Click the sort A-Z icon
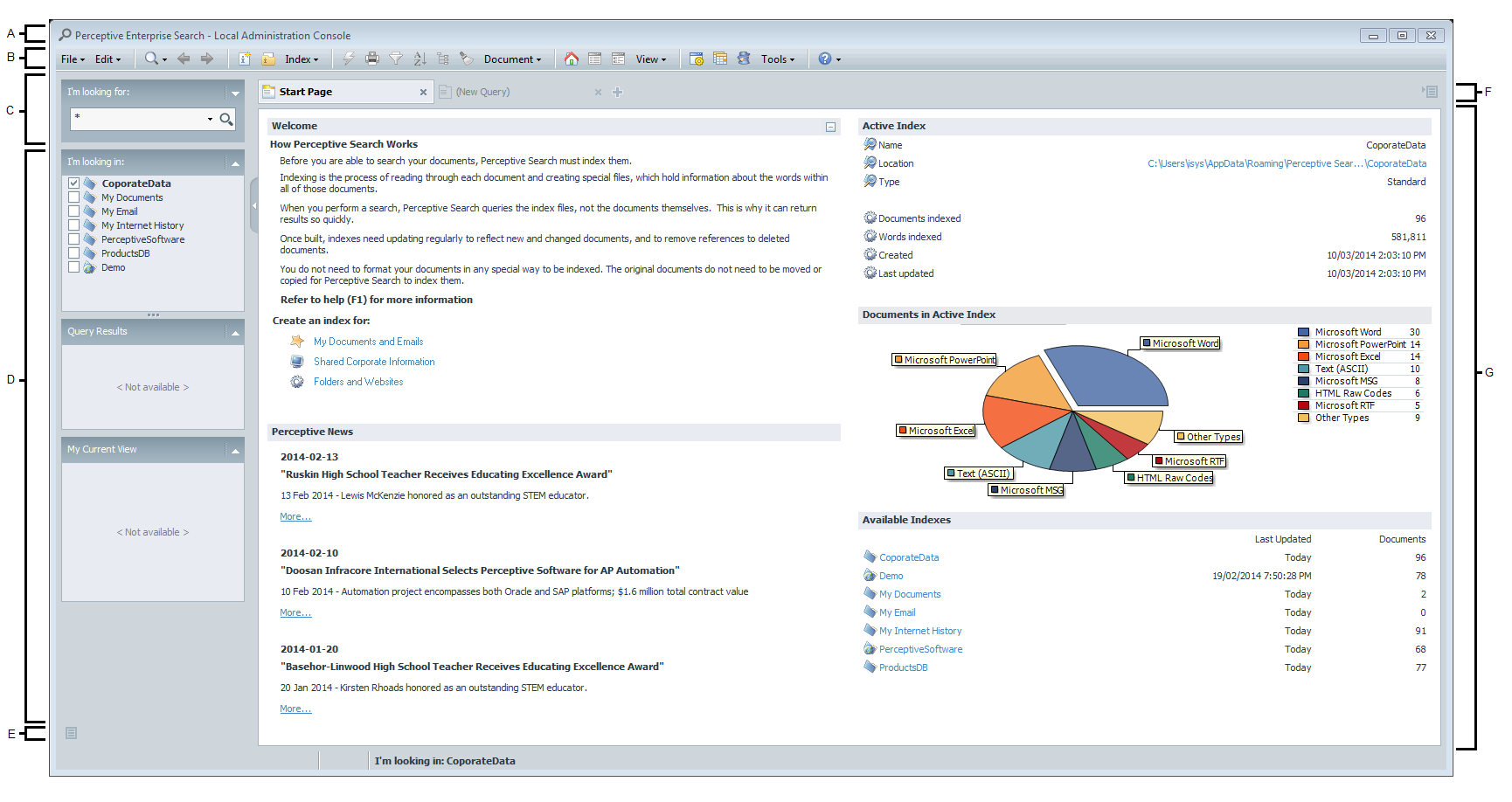The image size is (1512, 802). (x=420, y=59)
